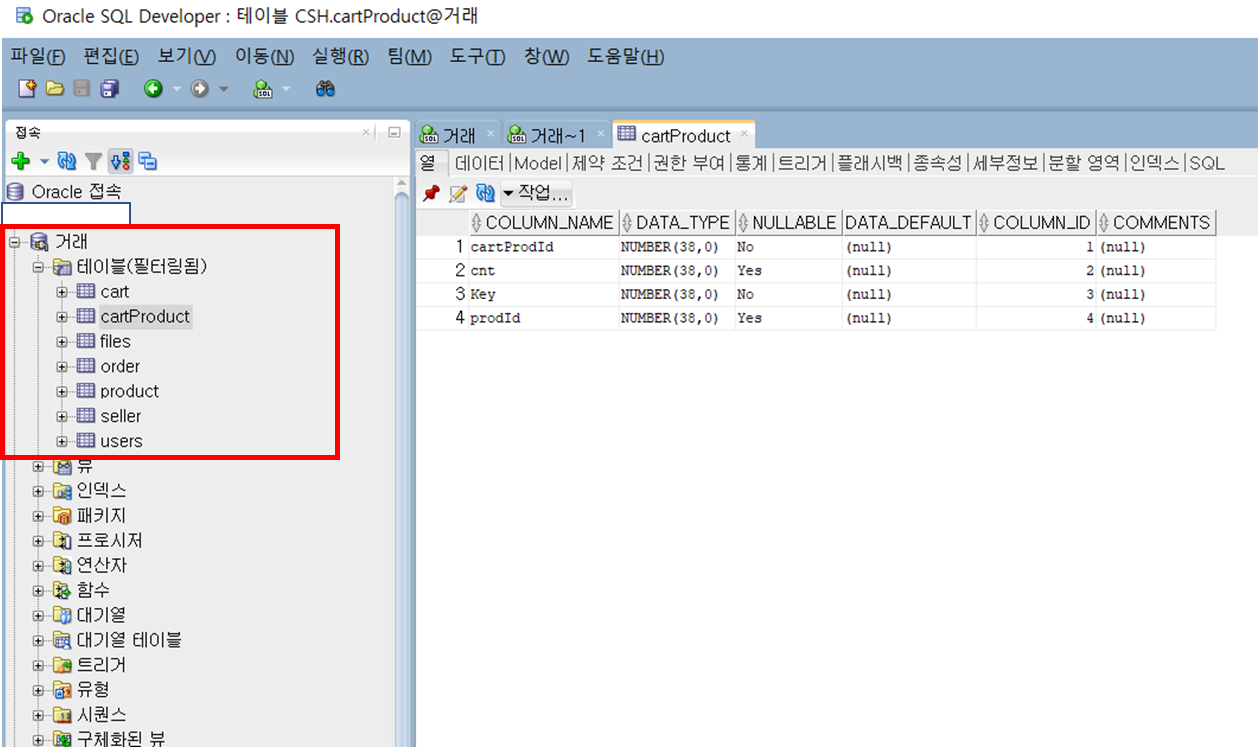The height and width of the screenshot is (747, 1258).
Task: Refresh the cartProduct column view
Action: [x=485, y=193]
